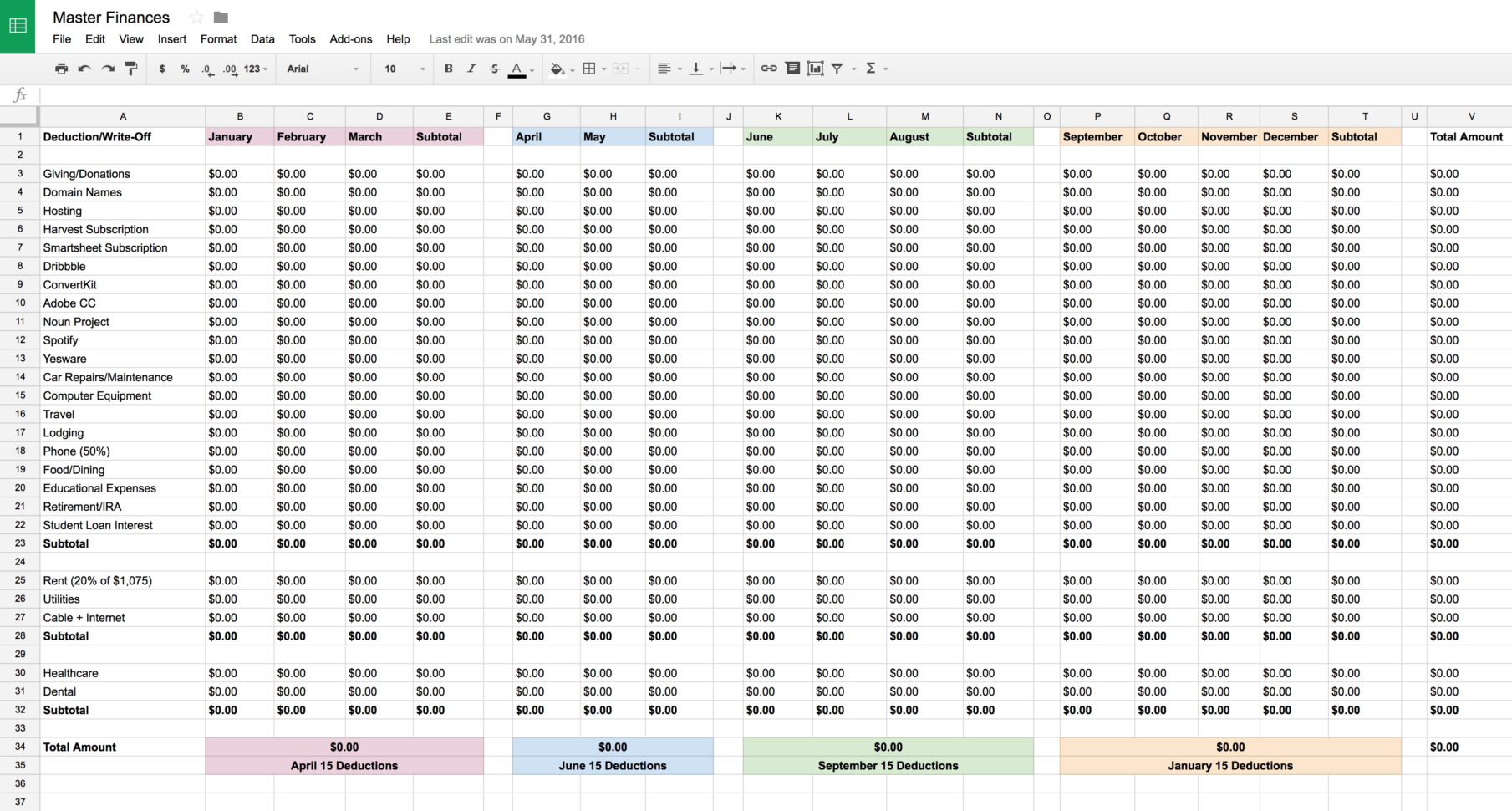
Task: Toggle strikethrough formatting
Action: pos(494,69)
